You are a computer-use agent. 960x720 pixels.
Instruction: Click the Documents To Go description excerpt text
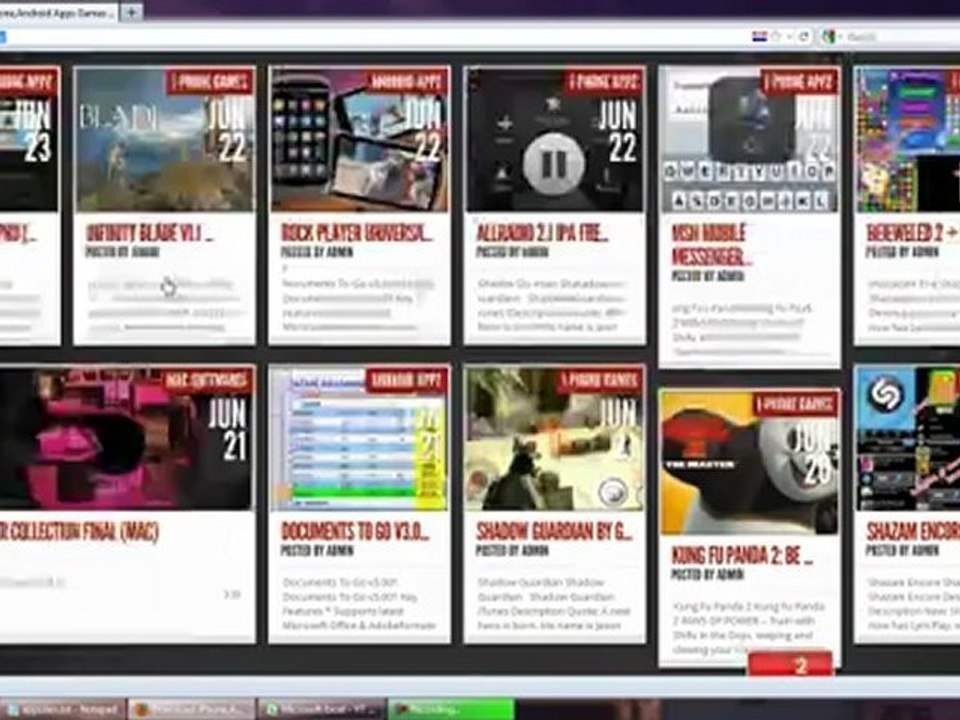359,604
